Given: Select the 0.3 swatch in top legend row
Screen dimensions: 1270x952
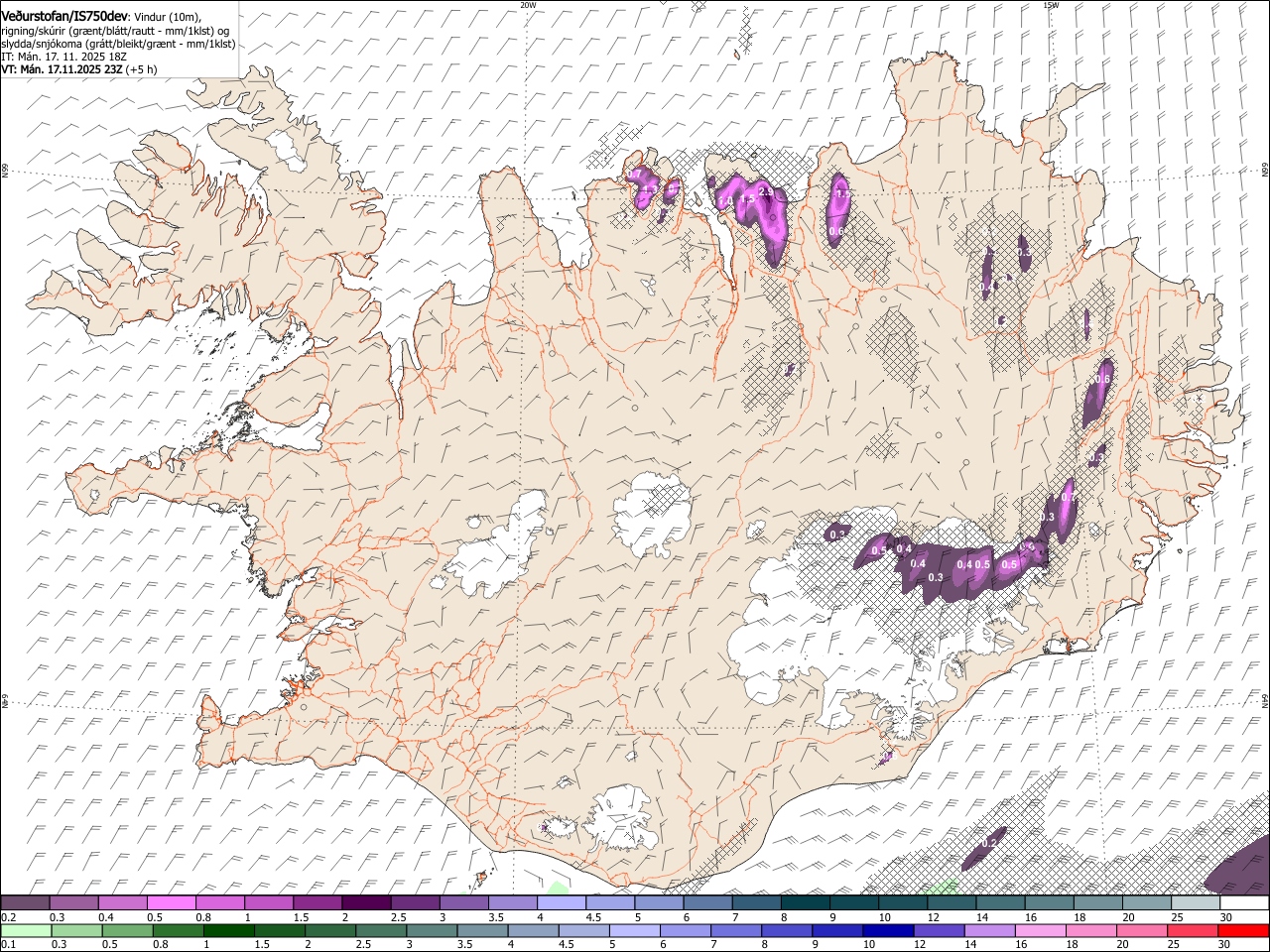Looking at the screenshot, I should (73, 903).
